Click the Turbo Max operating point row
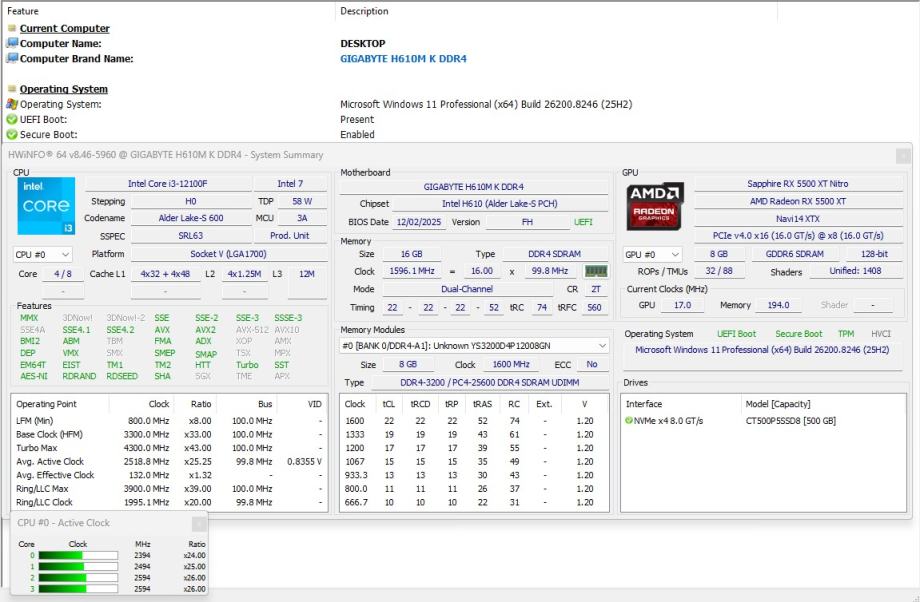The width and height of the screenshot is (920, 602). point(169,448)
